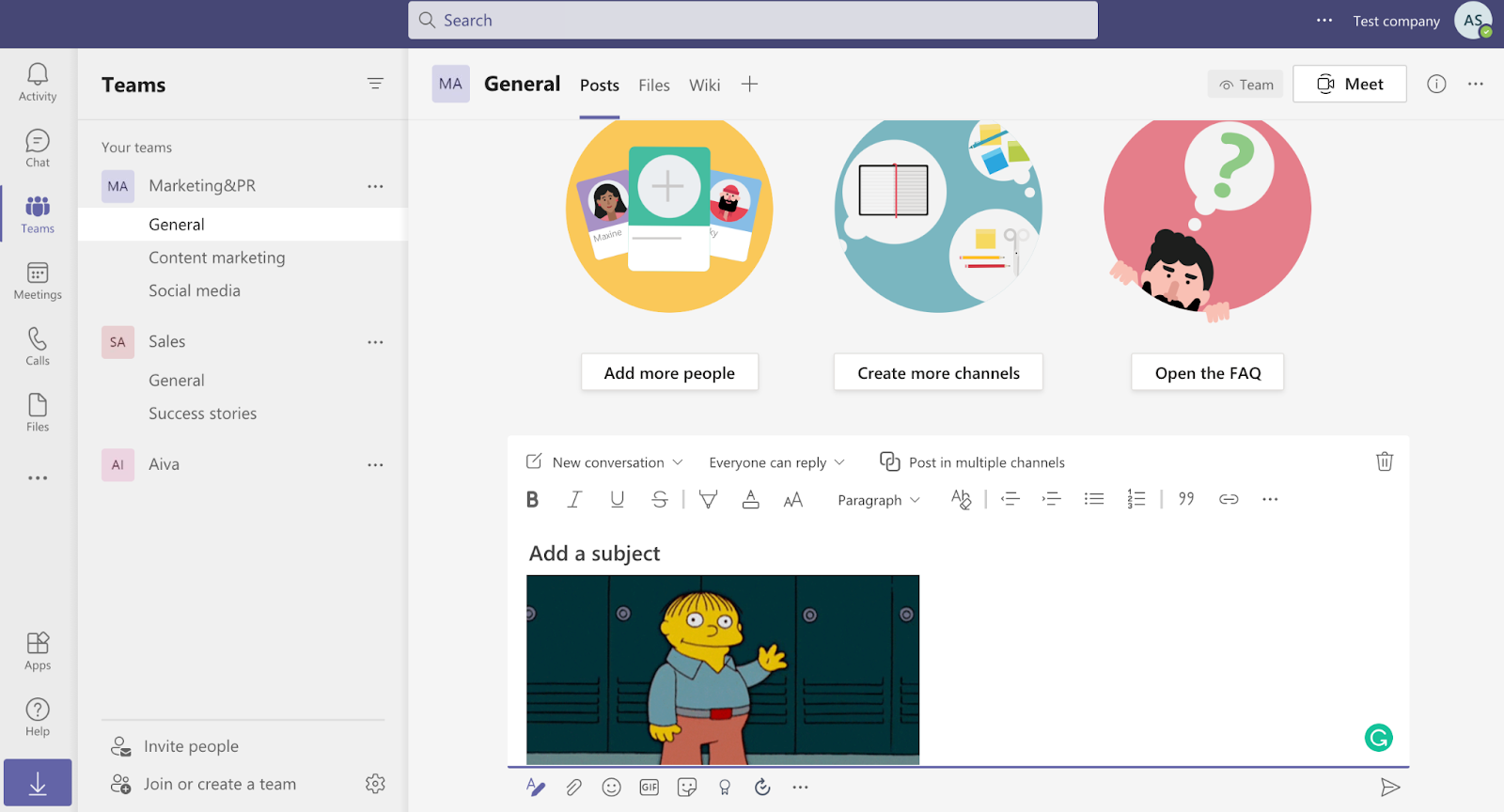Apply underline formatting

coord(617,500)
